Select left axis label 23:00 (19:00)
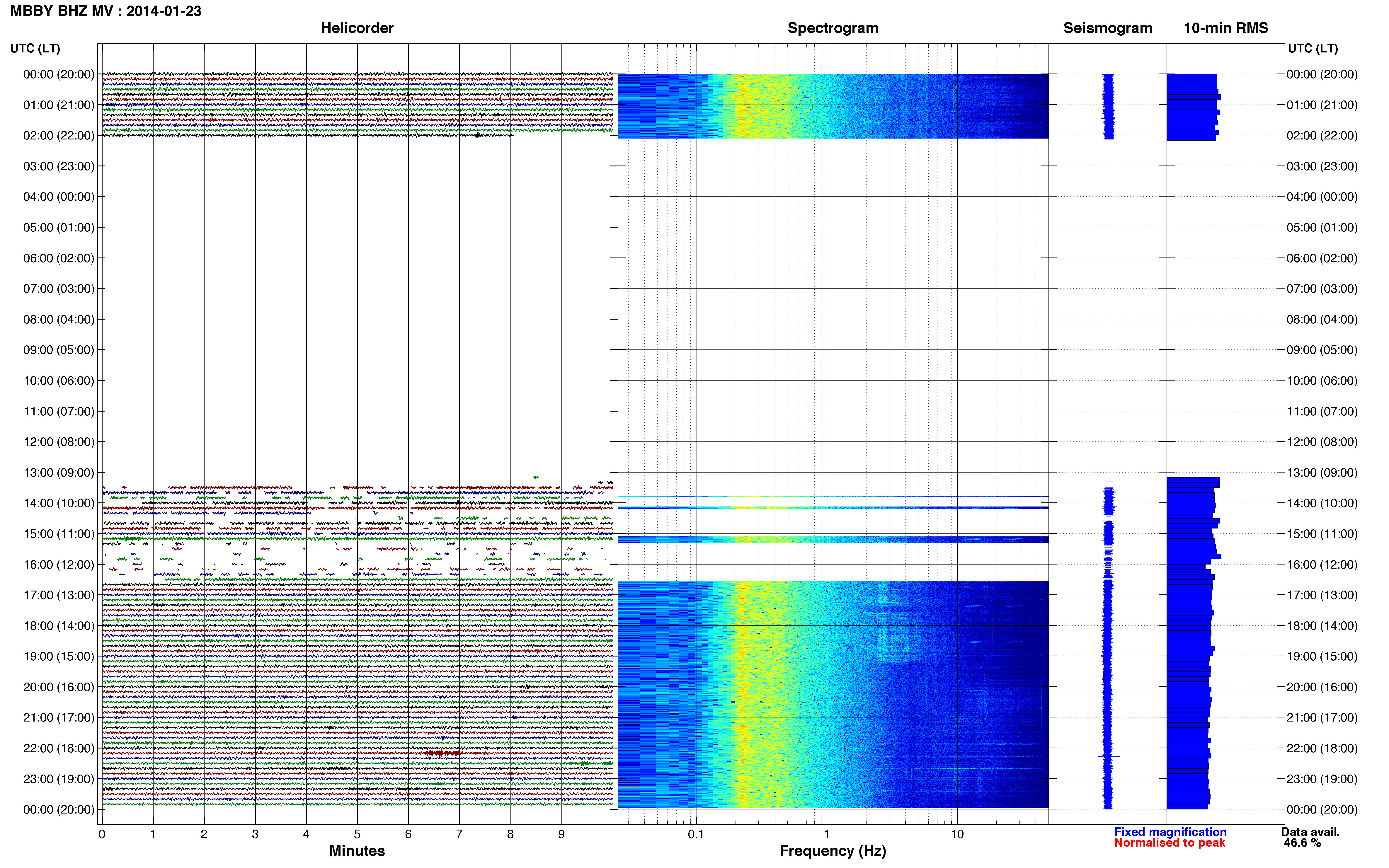This screenshot has height=868, width=1389. tap(59, 779)
